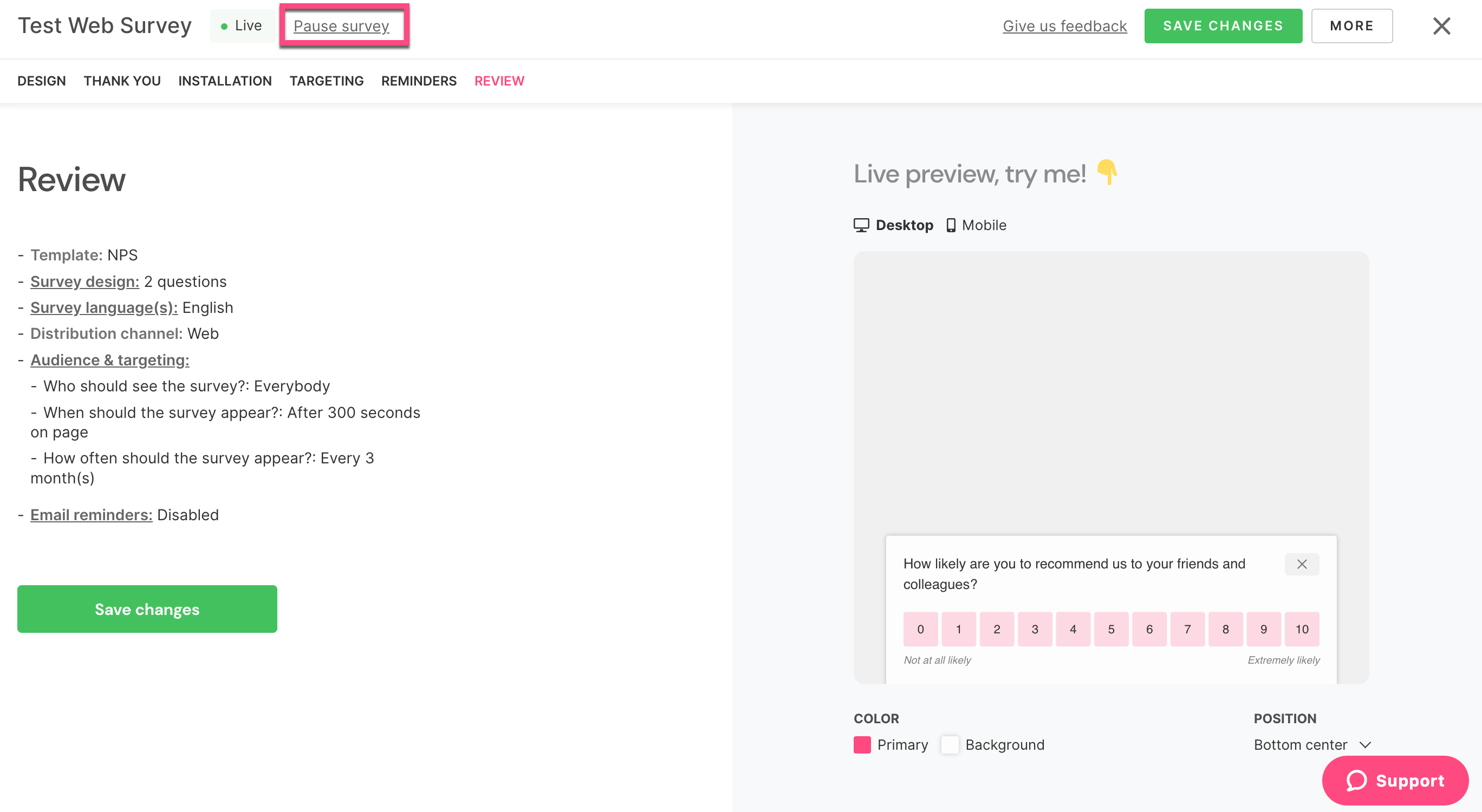Open the Email reminders link
Screen dimensions: 1482x812
click(x=92, y=515)
